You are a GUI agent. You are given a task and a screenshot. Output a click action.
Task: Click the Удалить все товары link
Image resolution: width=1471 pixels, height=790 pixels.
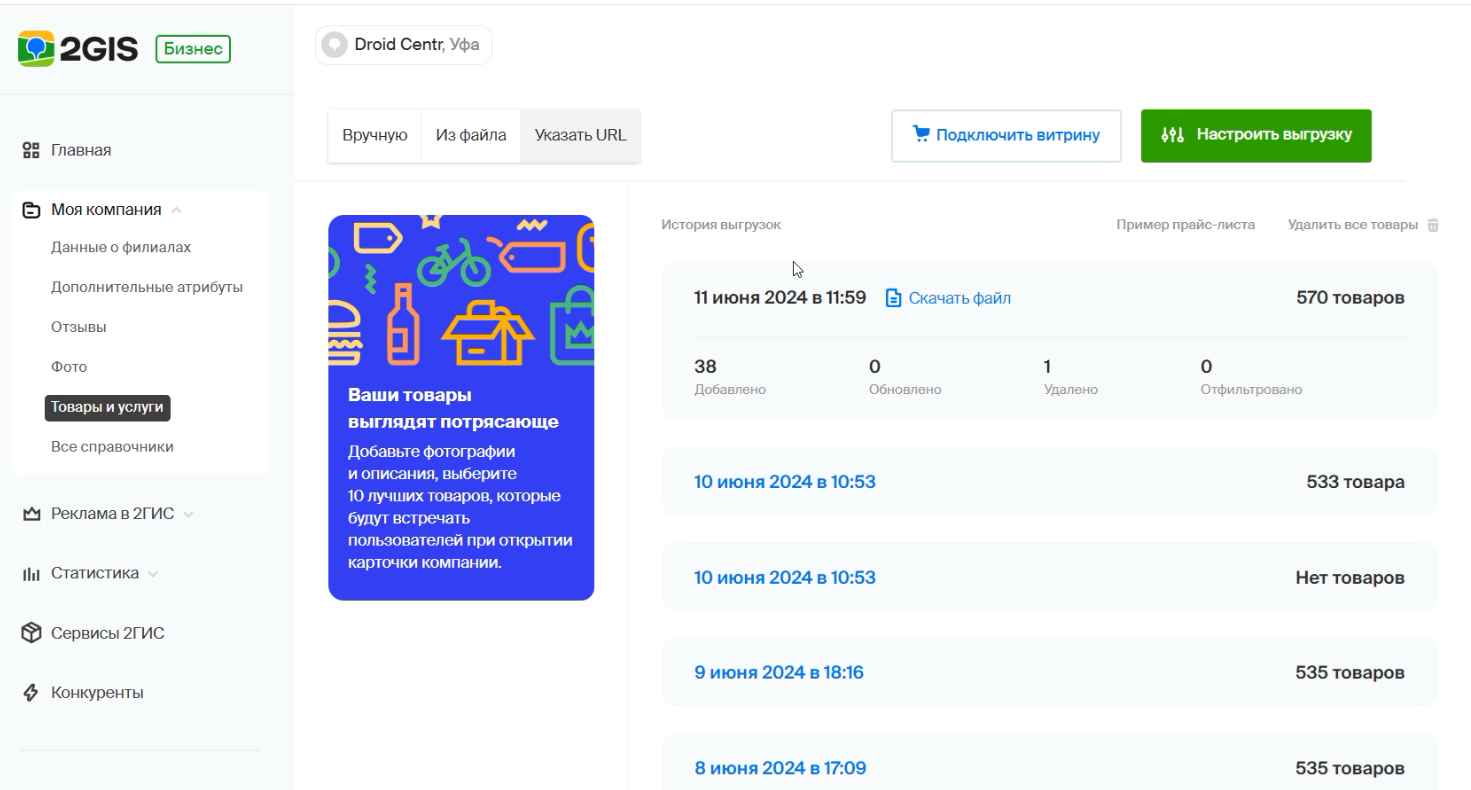click(1353, 225)
